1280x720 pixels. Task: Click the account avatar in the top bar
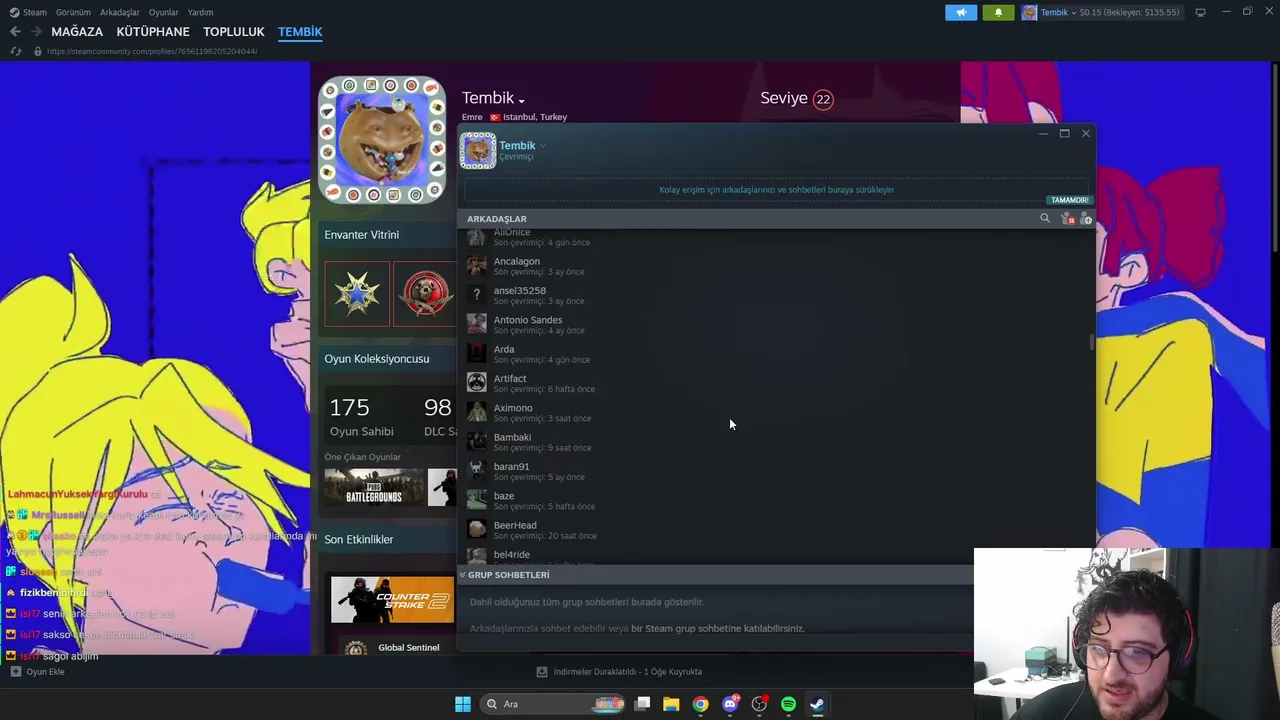[1029, 12]
